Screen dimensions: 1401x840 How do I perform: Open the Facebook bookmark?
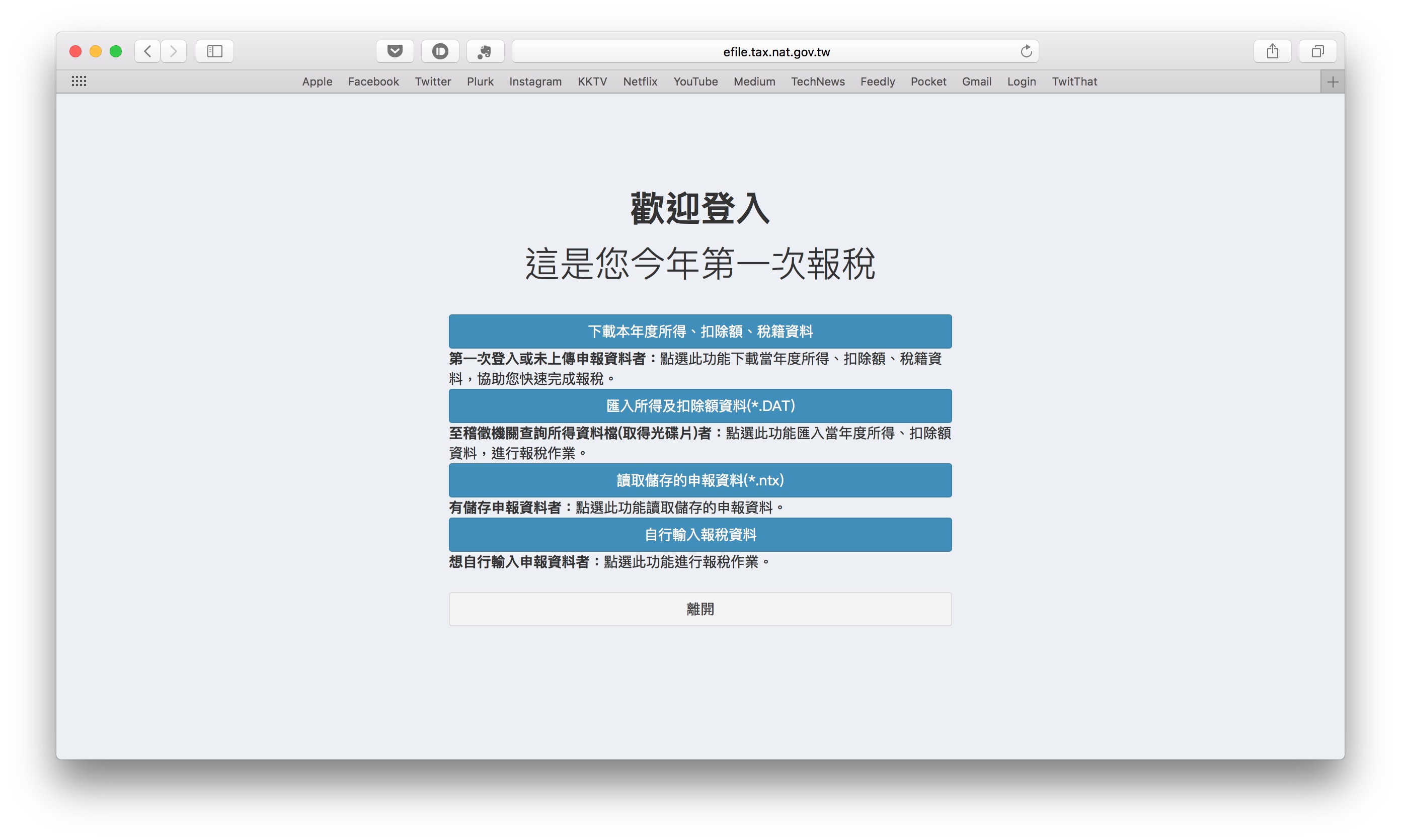(373, 82)
